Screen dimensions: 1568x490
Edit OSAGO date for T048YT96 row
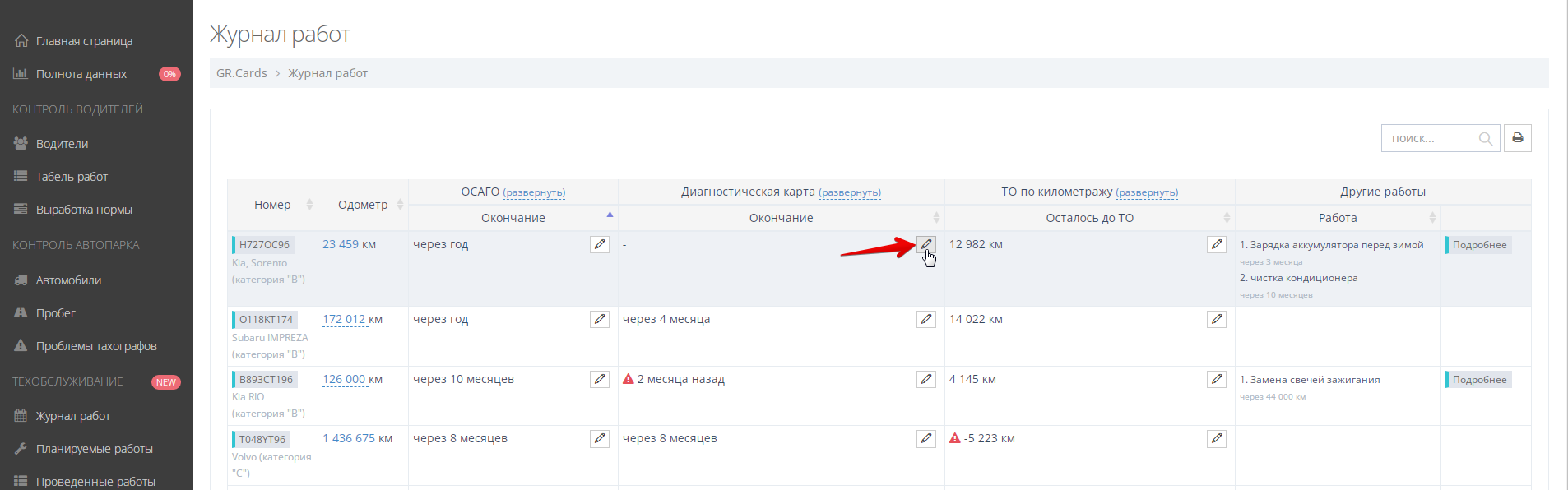[600, 438]
